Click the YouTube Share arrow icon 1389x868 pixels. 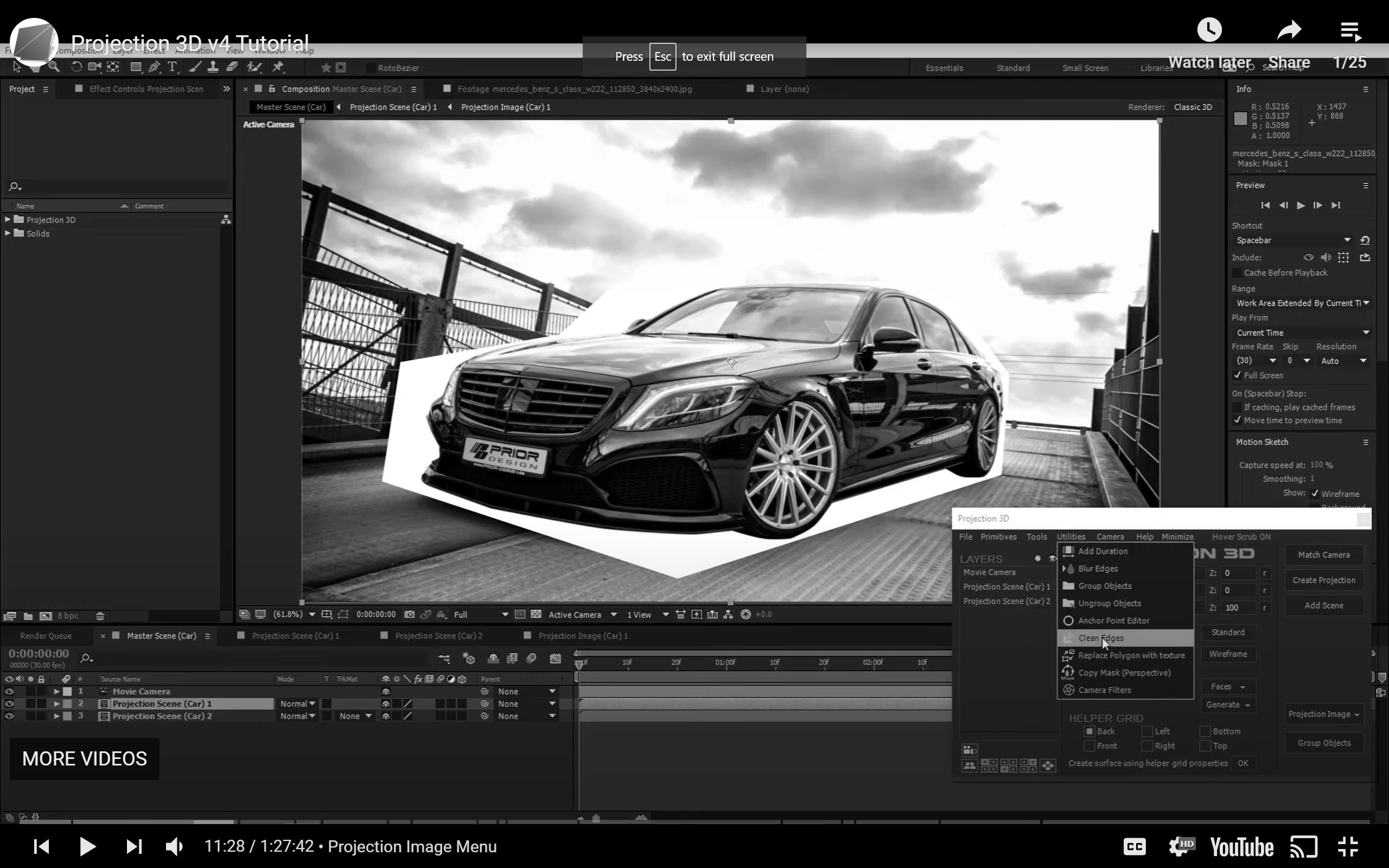pyautogui.click(x=1289, y=30)
